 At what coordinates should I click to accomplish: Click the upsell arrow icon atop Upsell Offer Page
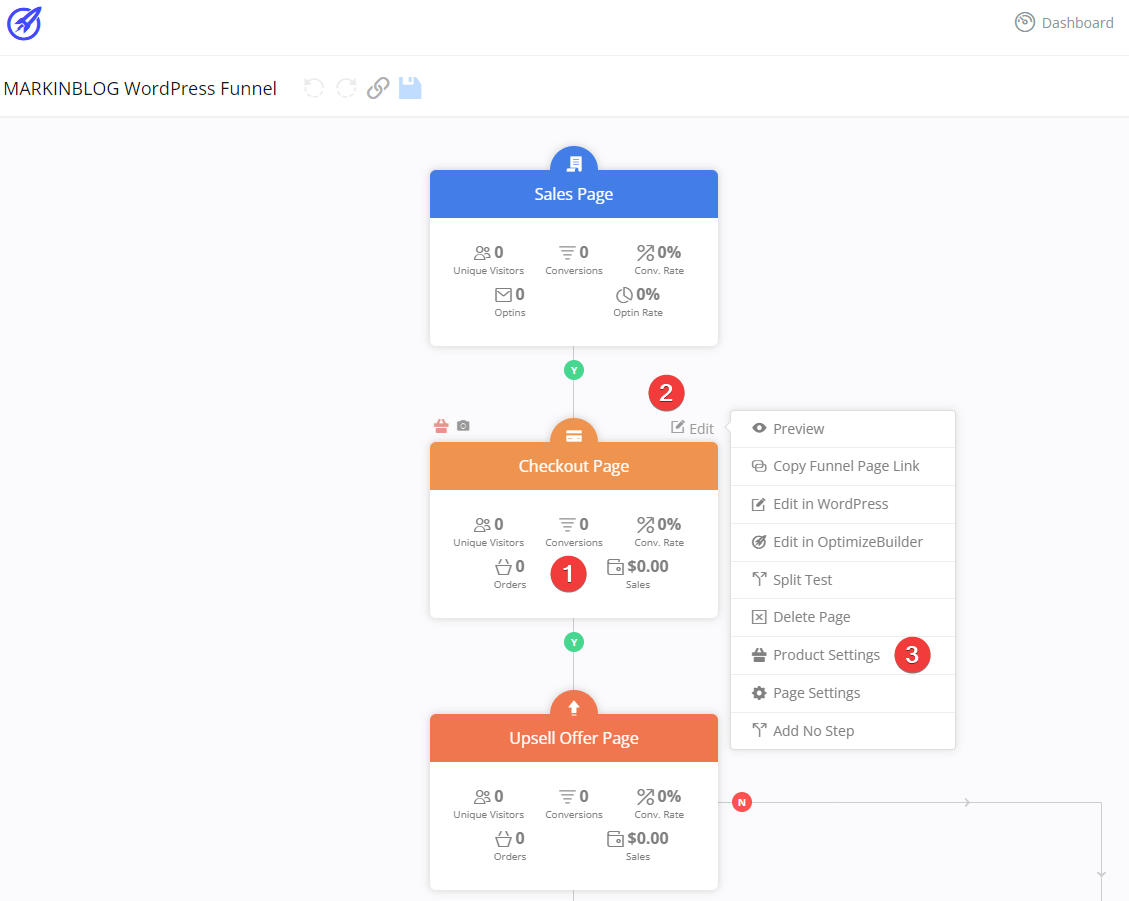(x=573, y=708)
